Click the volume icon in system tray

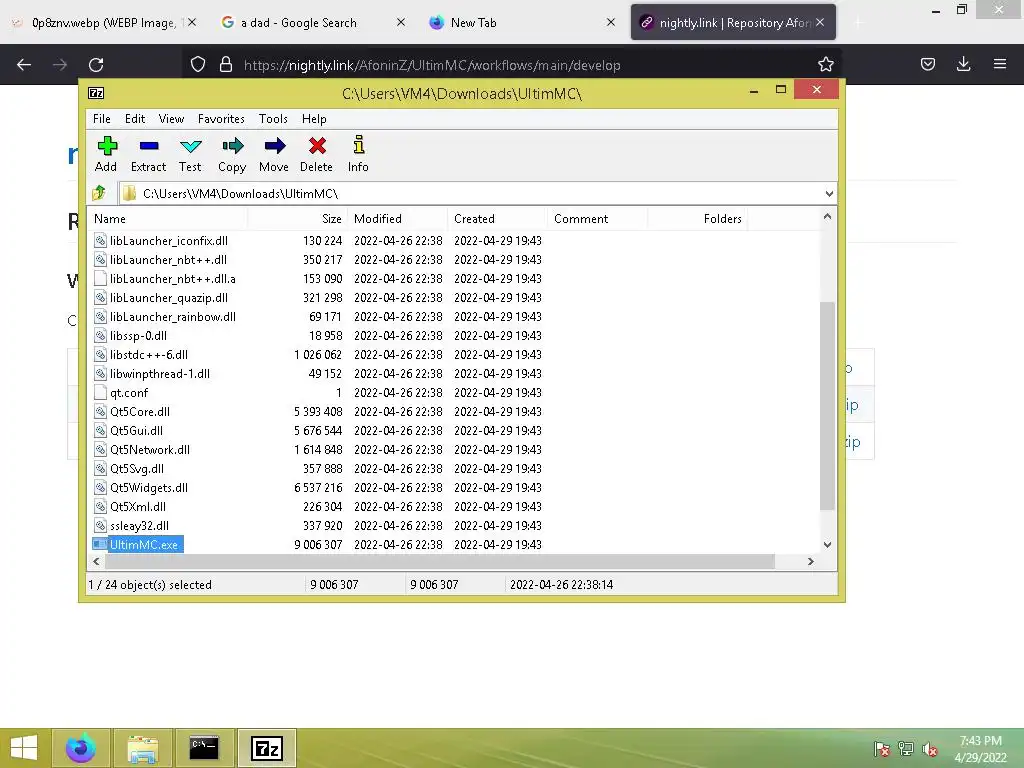[930, 749]
